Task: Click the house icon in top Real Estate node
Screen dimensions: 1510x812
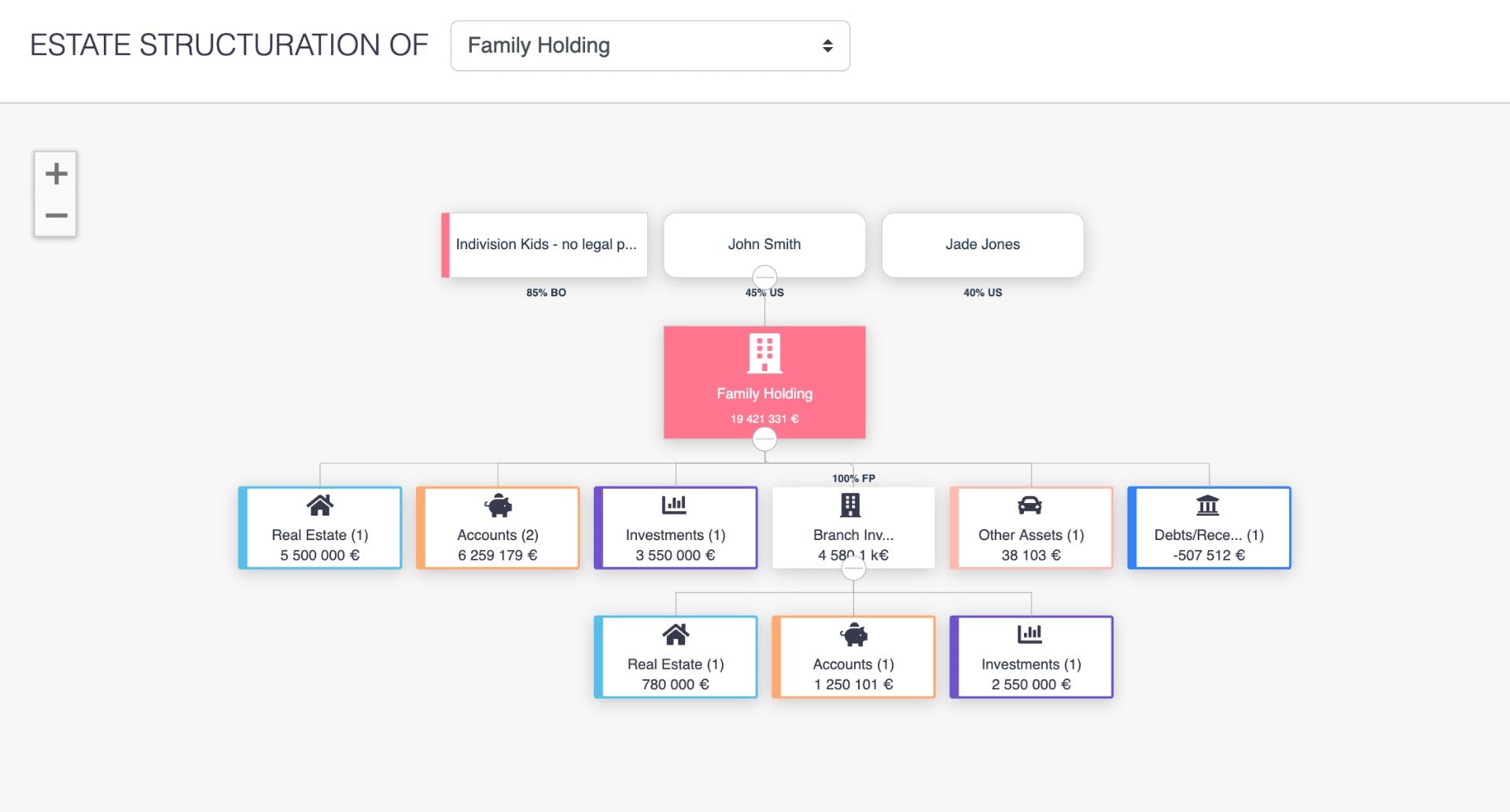Action: pos(320,505)
